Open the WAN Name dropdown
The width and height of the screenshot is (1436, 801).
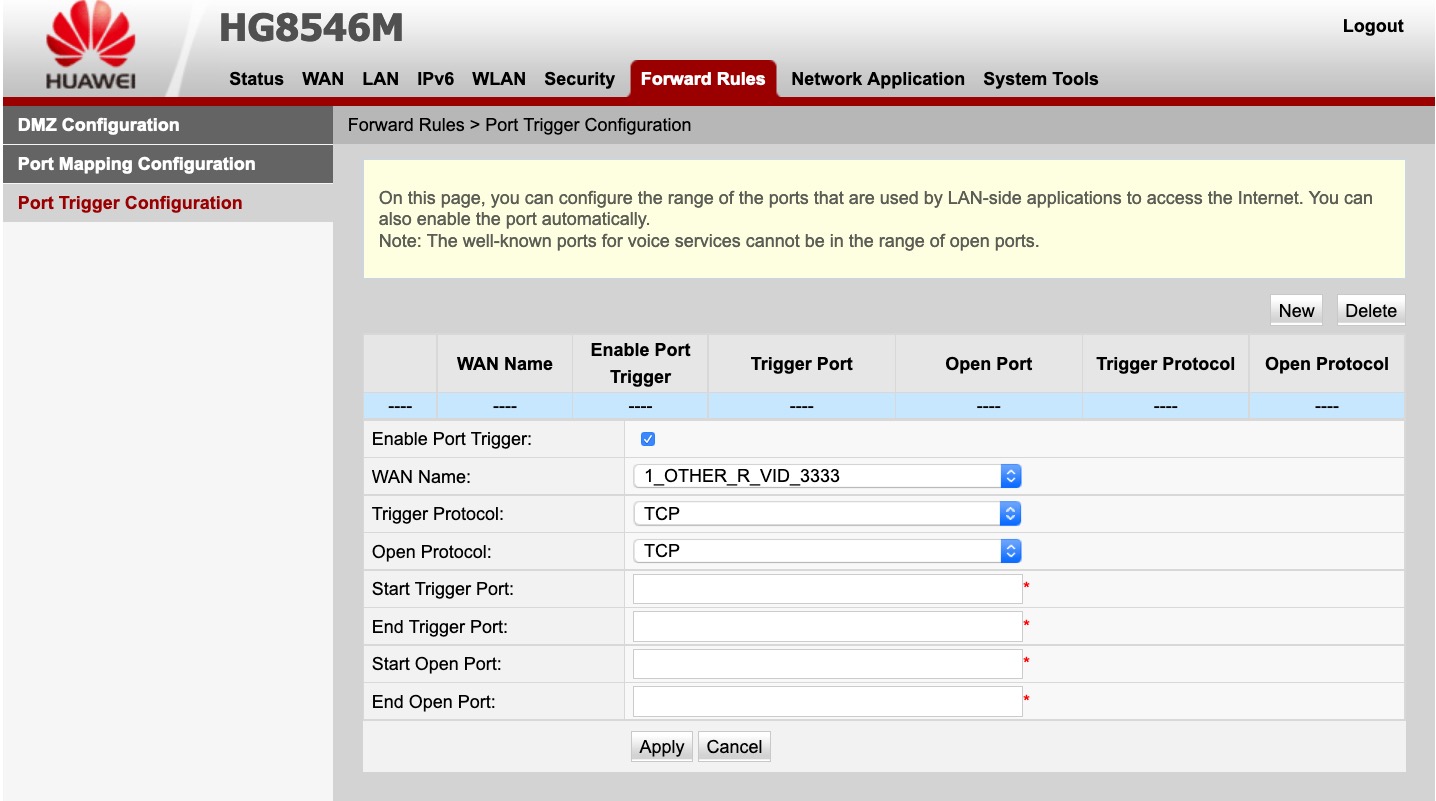coord(827,476)
